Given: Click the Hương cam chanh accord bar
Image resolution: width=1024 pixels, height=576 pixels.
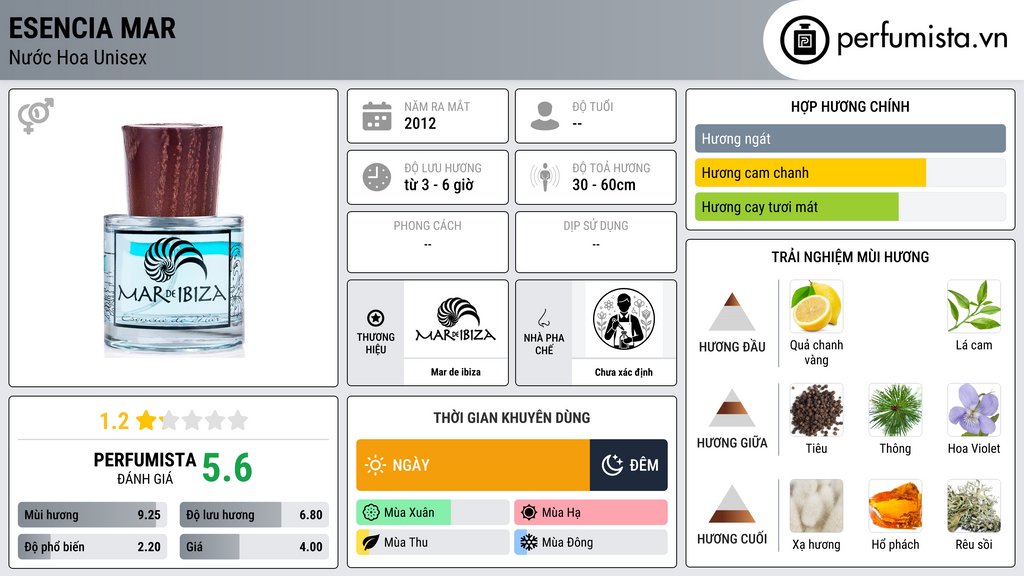Looking at the screenshot, I should pyautogui.click(x=850, y=173).
